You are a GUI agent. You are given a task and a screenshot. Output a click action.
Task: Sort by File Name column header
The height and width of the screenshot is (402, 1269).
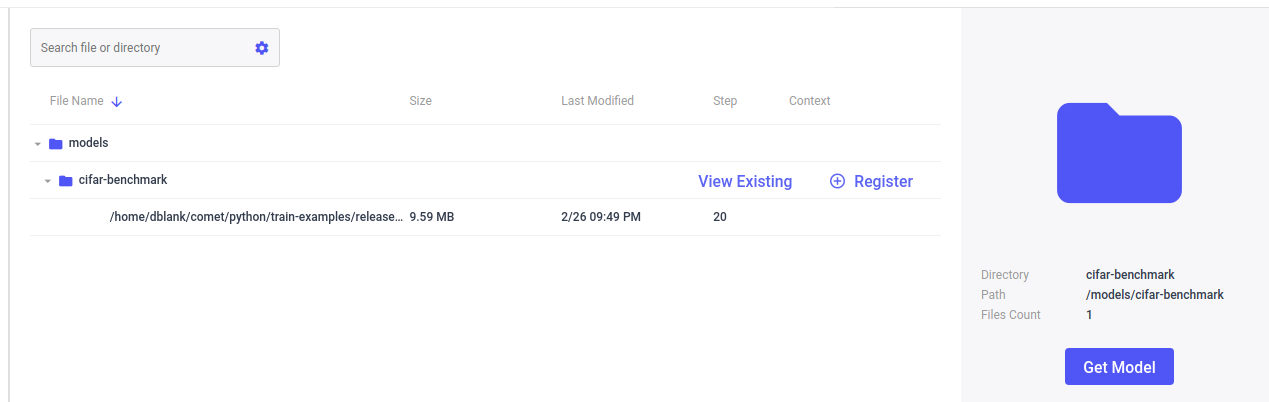click(76, 101)
